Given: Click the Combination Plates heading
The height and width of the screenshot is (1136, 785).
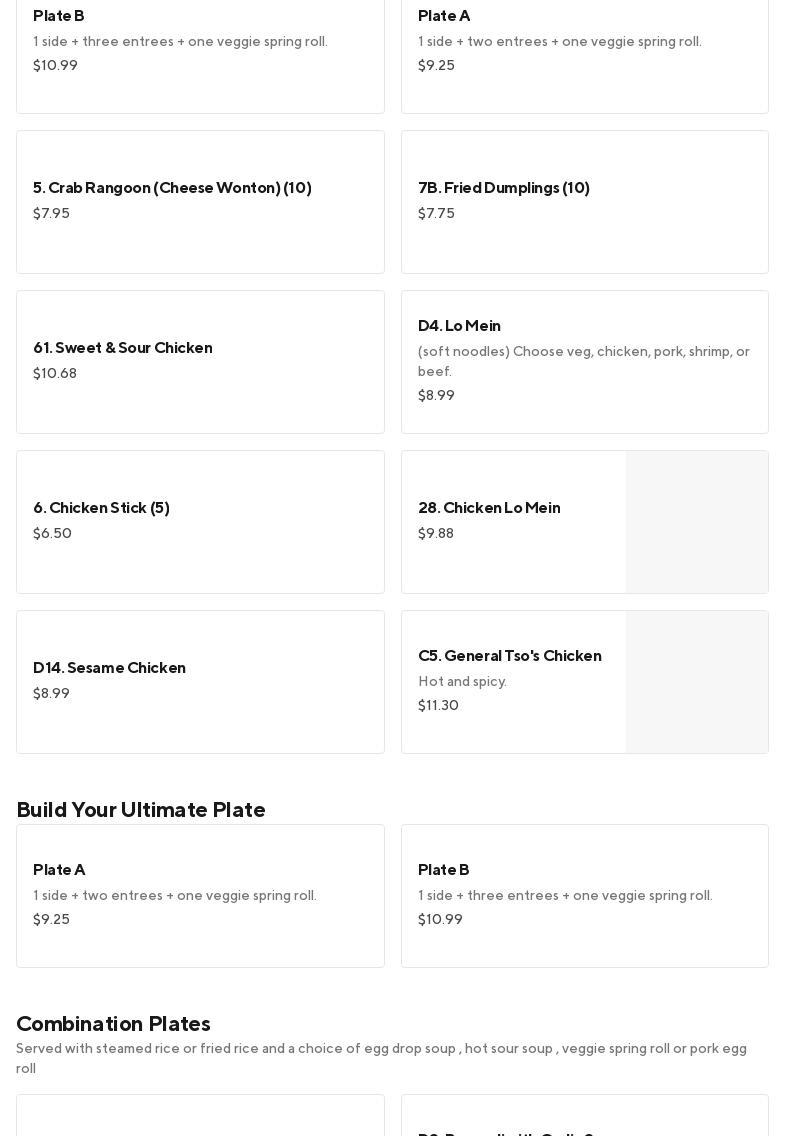Looking at the screenshot, I should (113, 1024).
